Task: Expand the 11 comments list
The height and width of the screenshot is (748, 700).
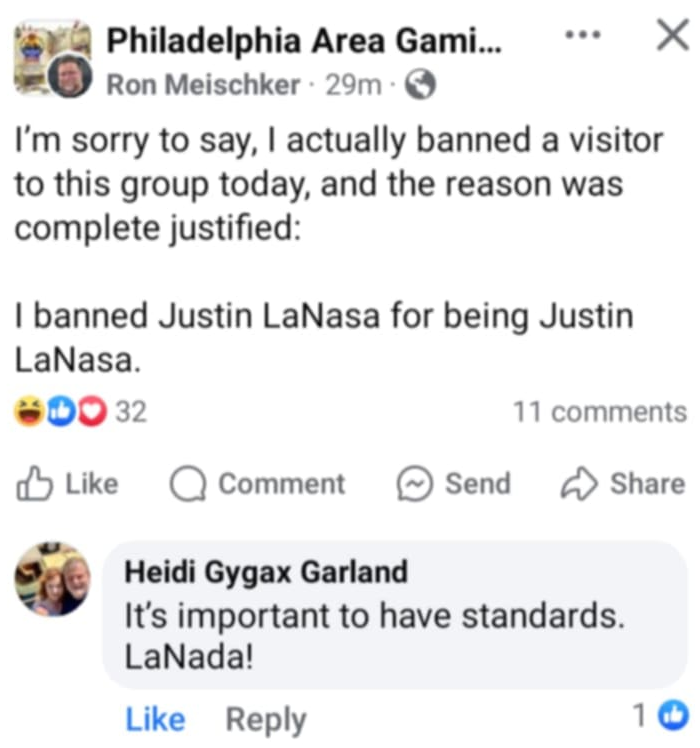Action: 599,411
